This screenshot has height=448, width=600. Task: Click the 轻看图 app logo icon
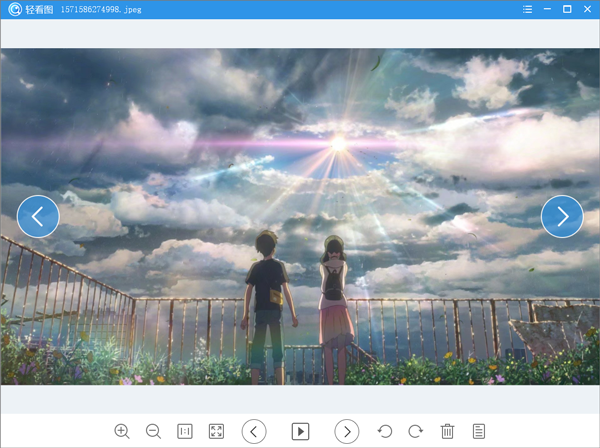[x=14, y=9]
